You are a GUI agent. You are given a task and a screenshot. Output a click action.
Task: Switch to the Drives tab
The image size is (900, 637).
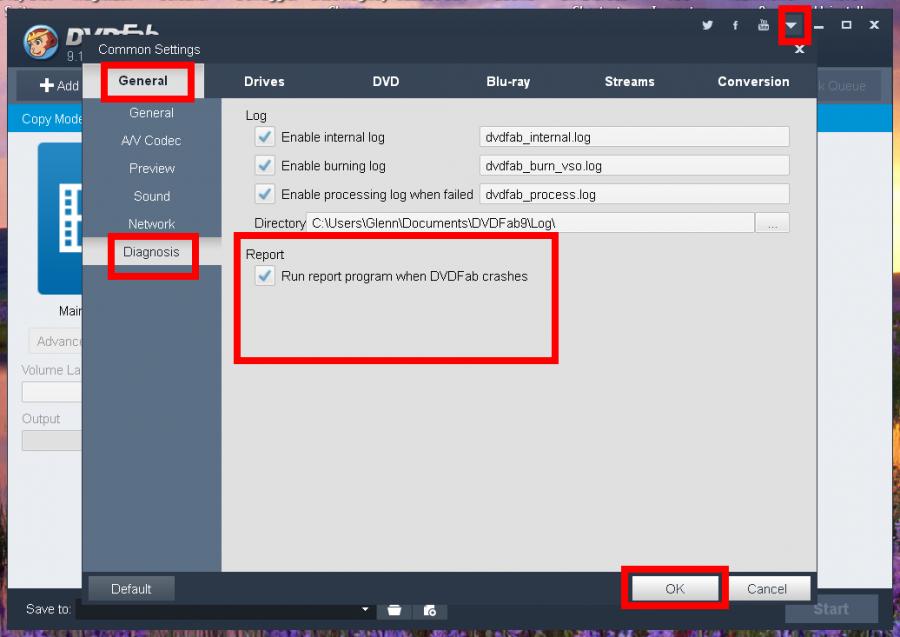[264, 81]
